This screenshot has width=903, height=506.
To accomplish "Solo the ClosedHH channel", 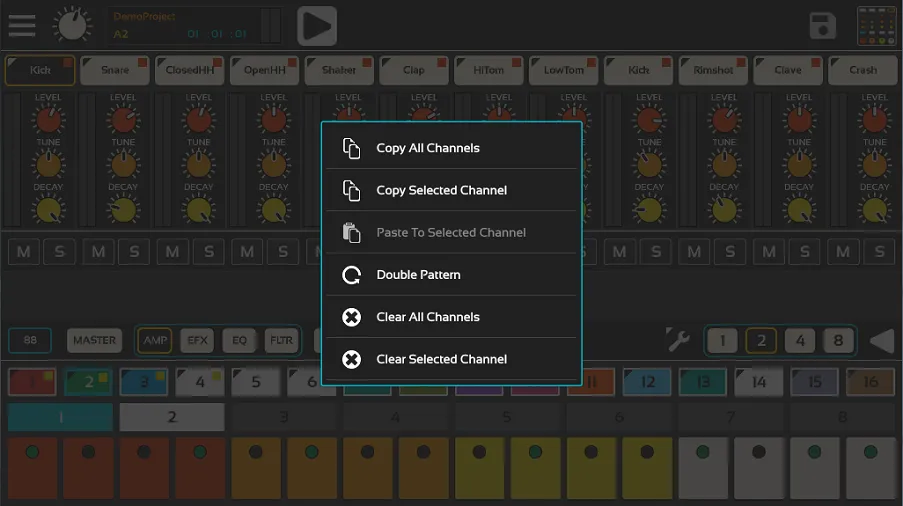I will click(x=208, y=252).
